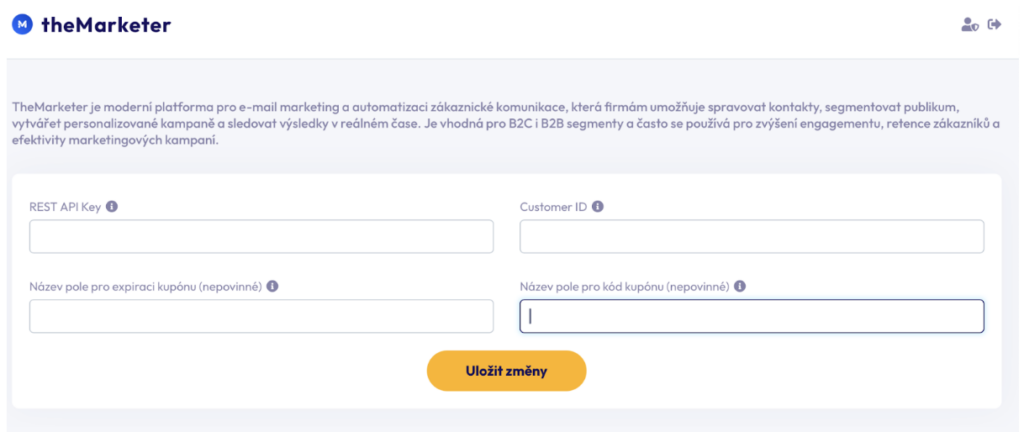Open info icon beside coupon expiration field label
The image size is (1024, 432).
pos(272,286)
